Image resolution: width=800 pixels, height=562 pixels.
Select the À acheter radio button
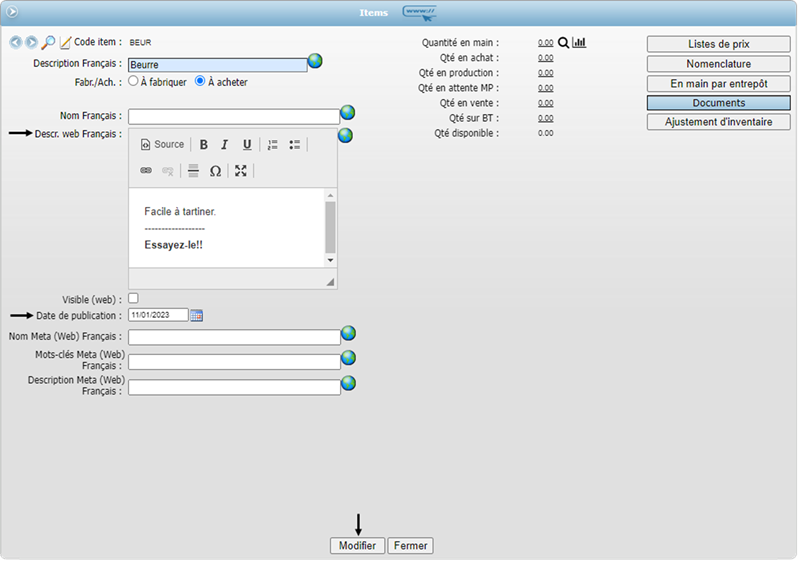pos(200,82)
